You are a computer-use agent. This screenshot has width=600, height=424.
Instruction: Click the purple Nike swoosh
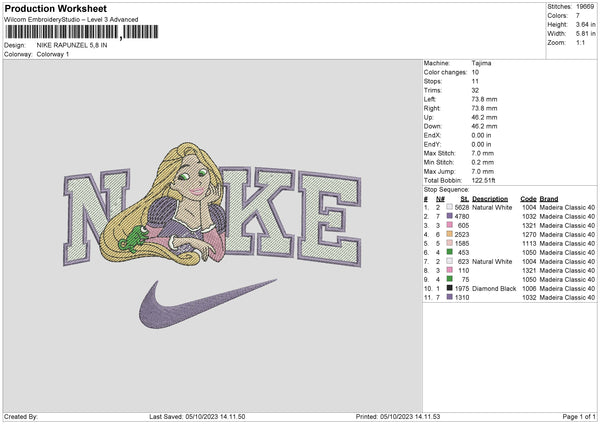(x=207, y=304)
